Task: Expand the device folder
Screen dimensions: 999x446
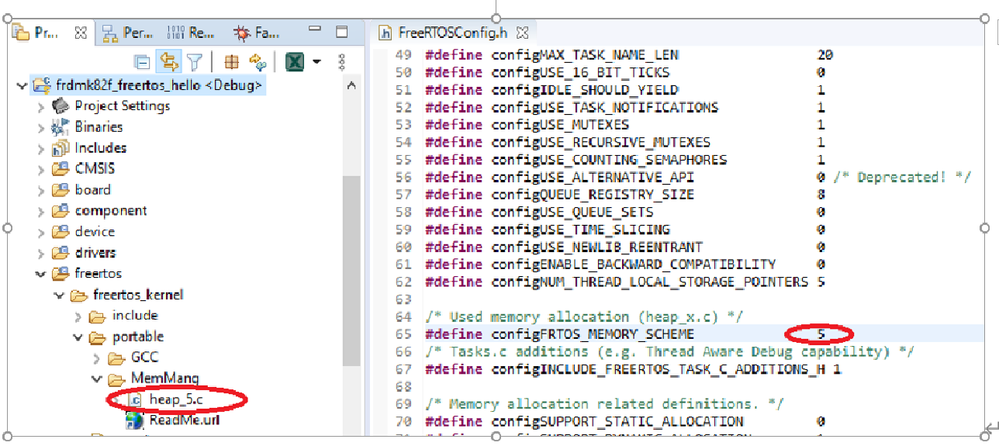Action: (41, 233)
